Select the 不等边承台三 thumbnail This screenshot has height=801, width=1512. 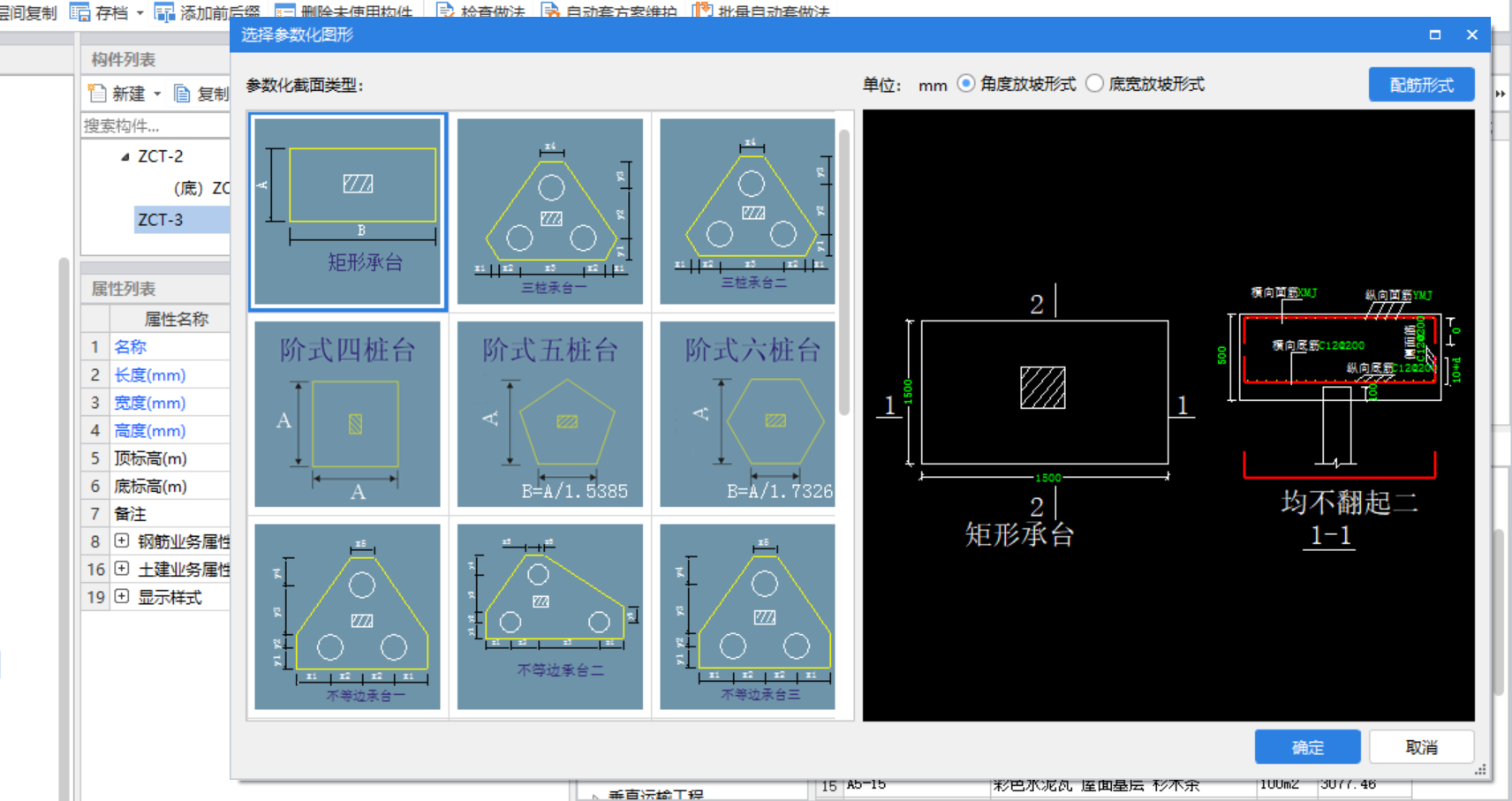point(747,616)
